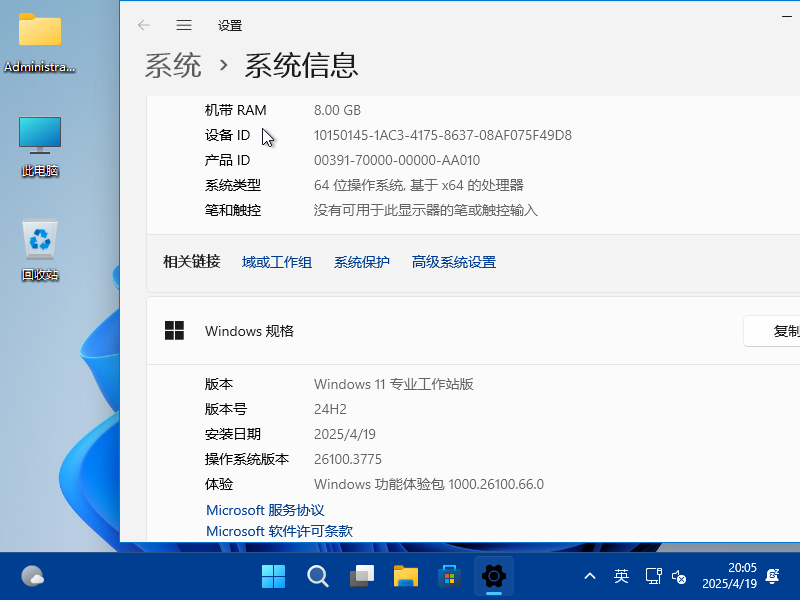This screenshot has height=600, width=800.
Task: Click the Windows 规格 section header
Action: click(473, 331)
